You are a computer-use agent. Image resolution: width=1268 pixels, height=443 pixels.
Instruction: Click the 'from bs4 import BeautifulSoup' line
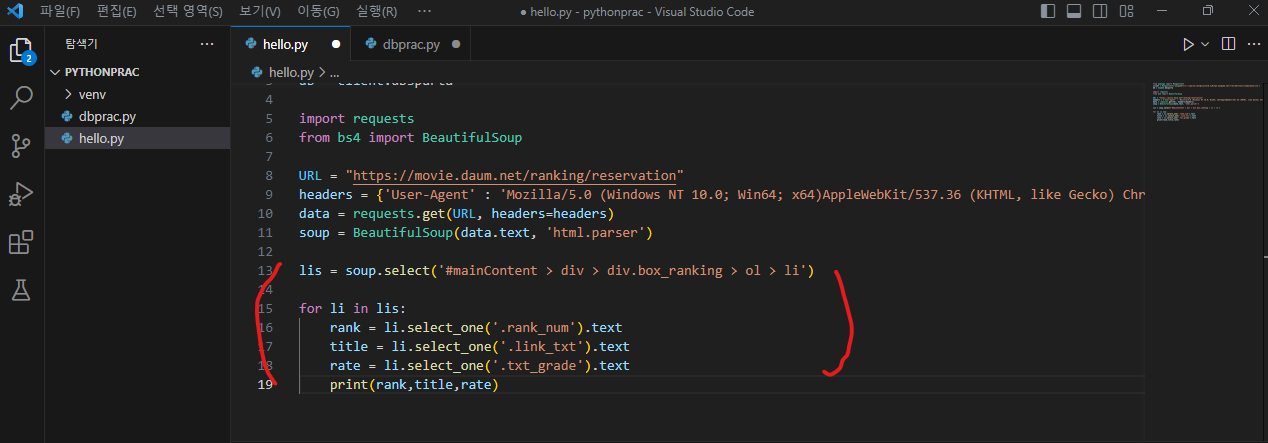pos(410,137)
